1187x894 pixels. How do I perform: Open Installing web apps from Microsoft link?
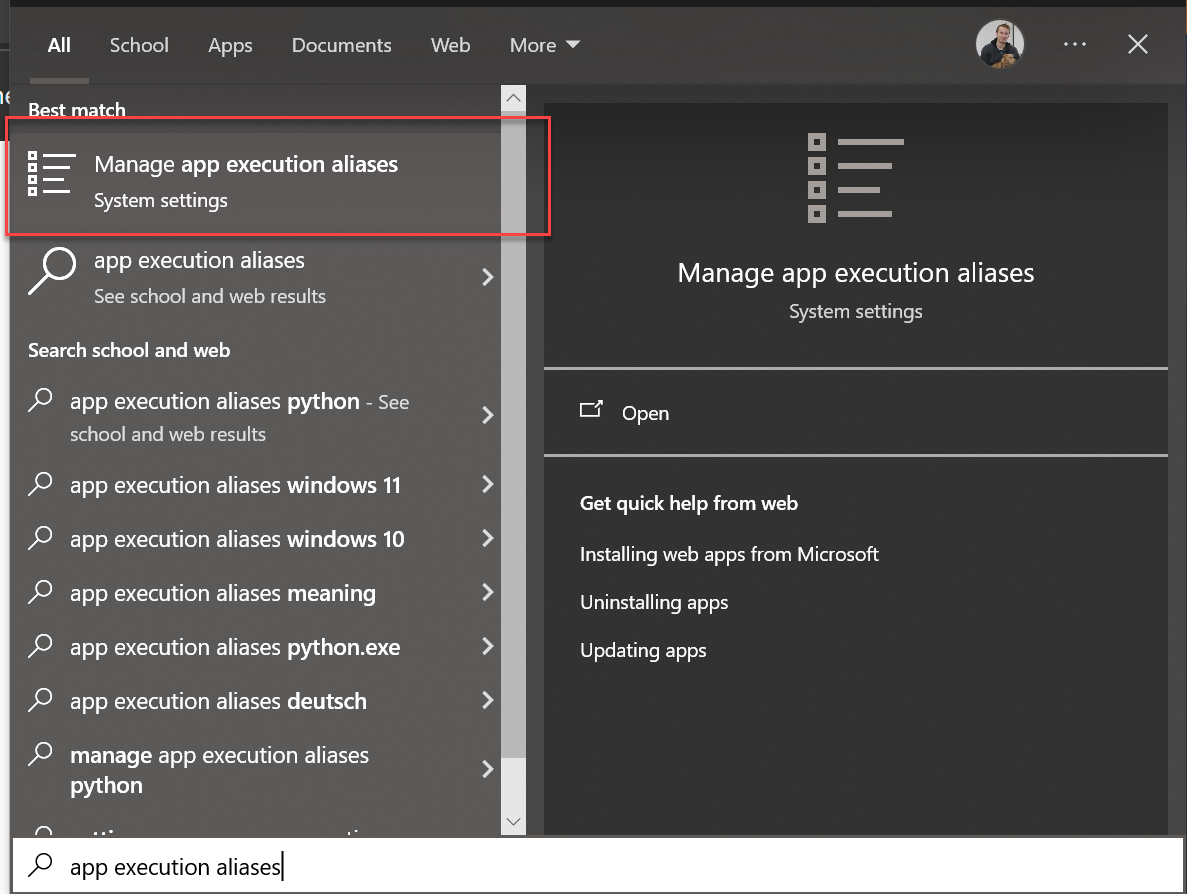729,554
